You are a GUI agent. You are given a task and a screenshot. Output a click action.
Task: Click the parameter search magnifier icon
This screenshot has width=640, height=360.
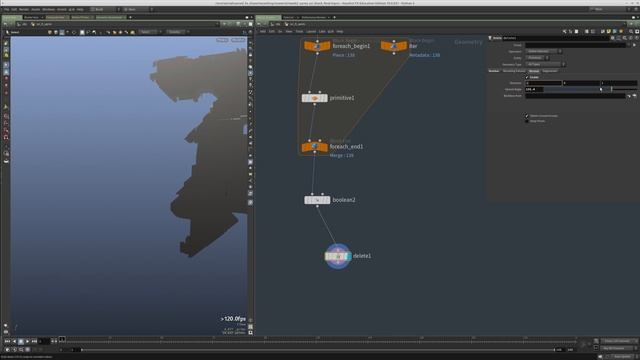tap(624, 38)
